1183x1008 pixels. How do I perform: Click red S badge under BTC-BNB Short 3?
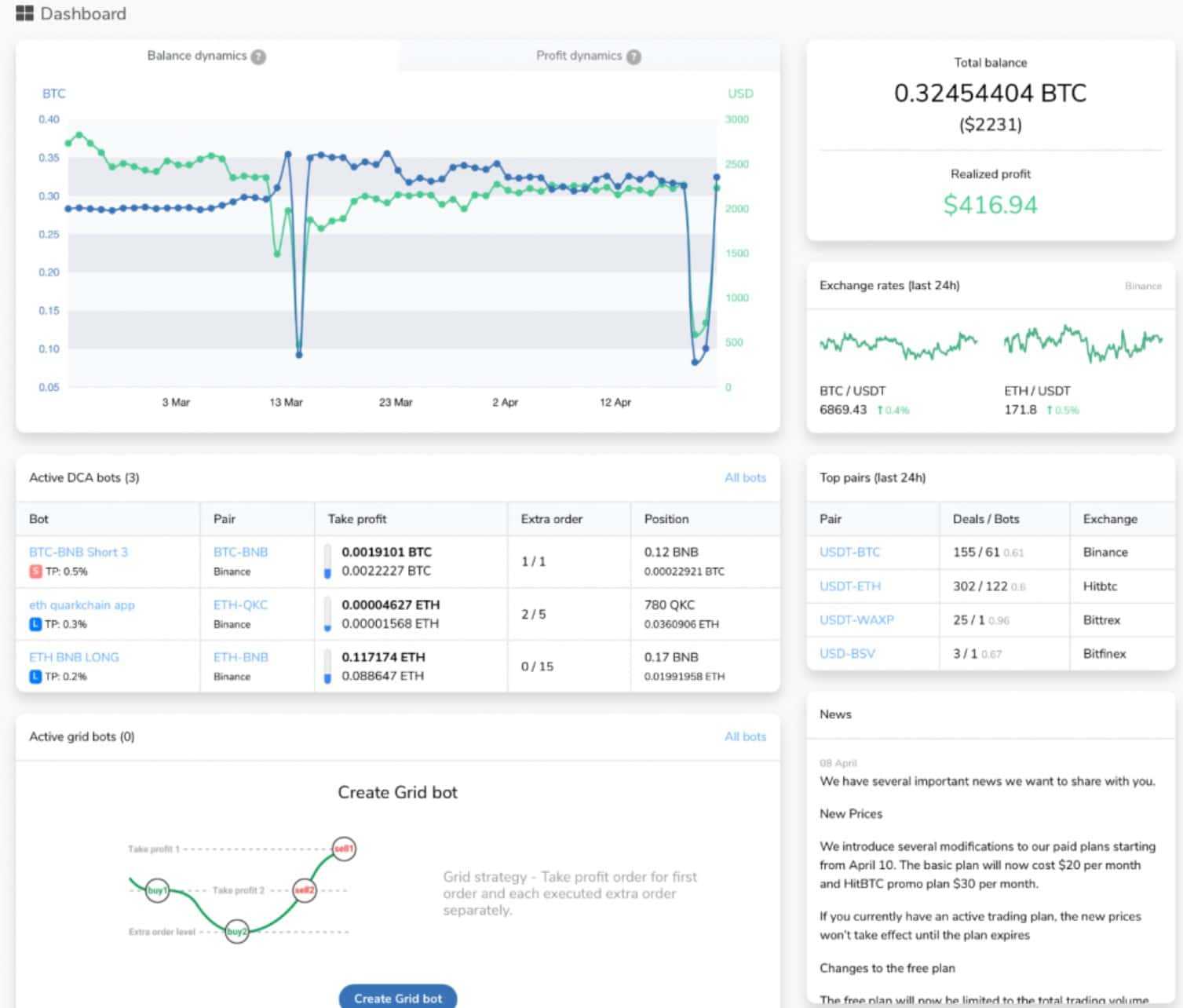pyautogui.click(x=35, y=572)
